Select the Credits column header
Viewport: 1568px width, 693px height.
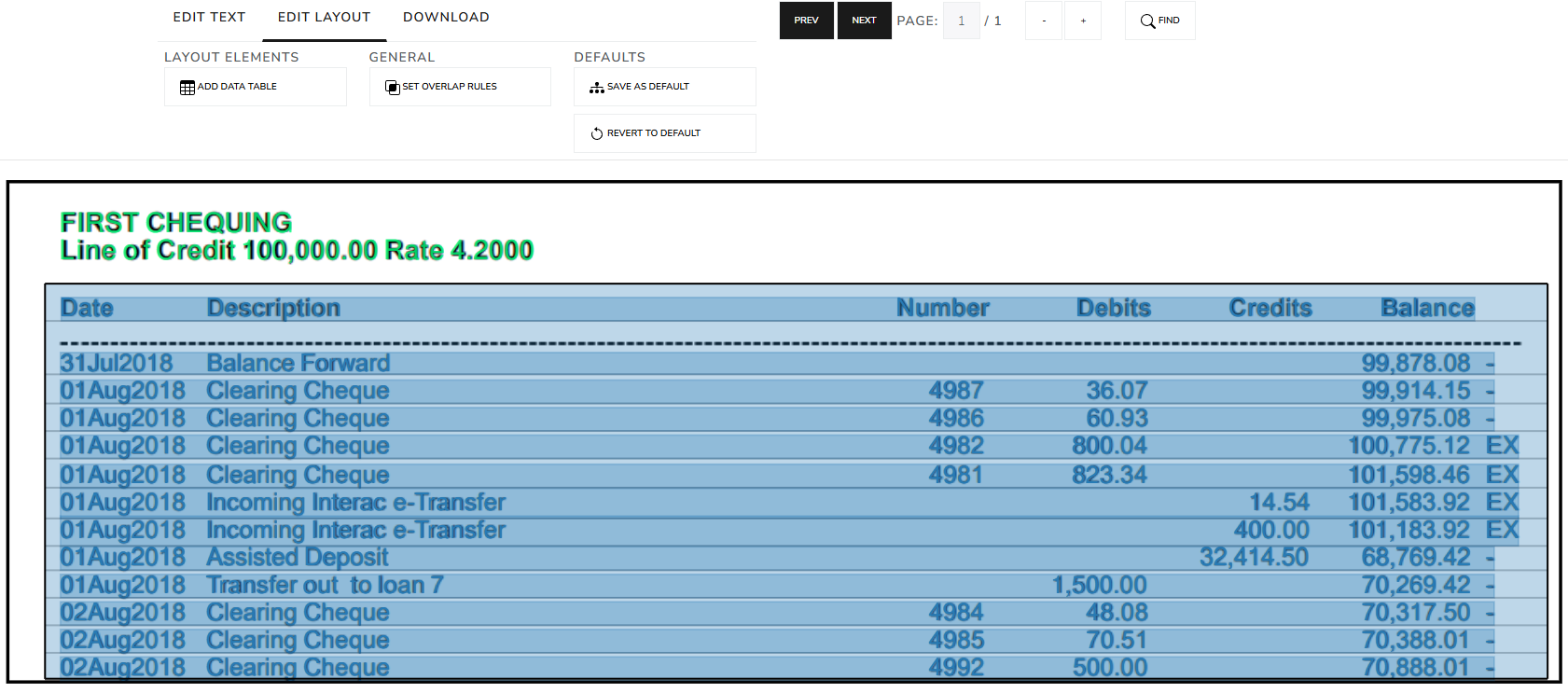pos(1270,309)
